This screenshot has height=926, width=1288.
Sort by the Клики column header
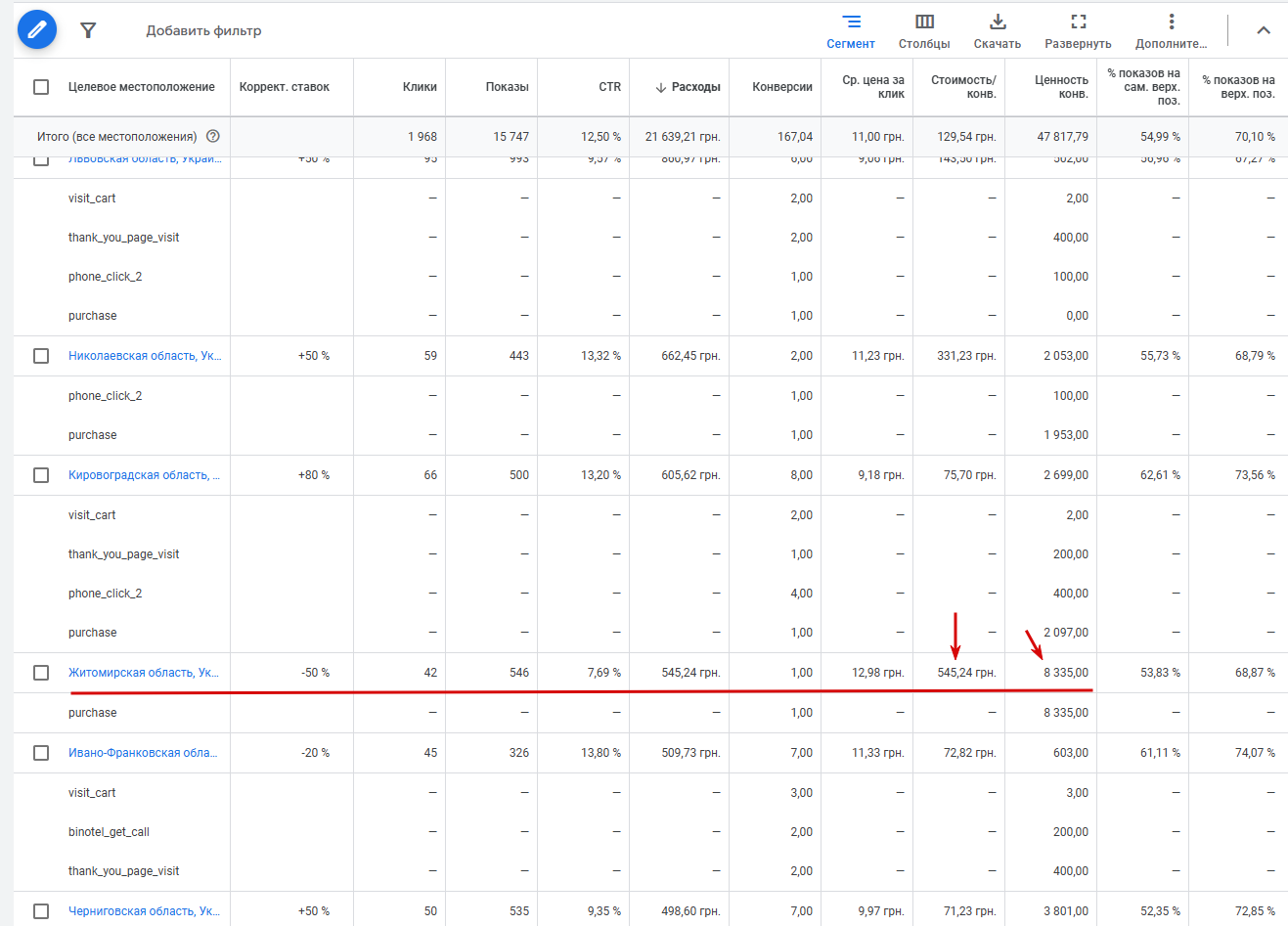pos(420,87)
